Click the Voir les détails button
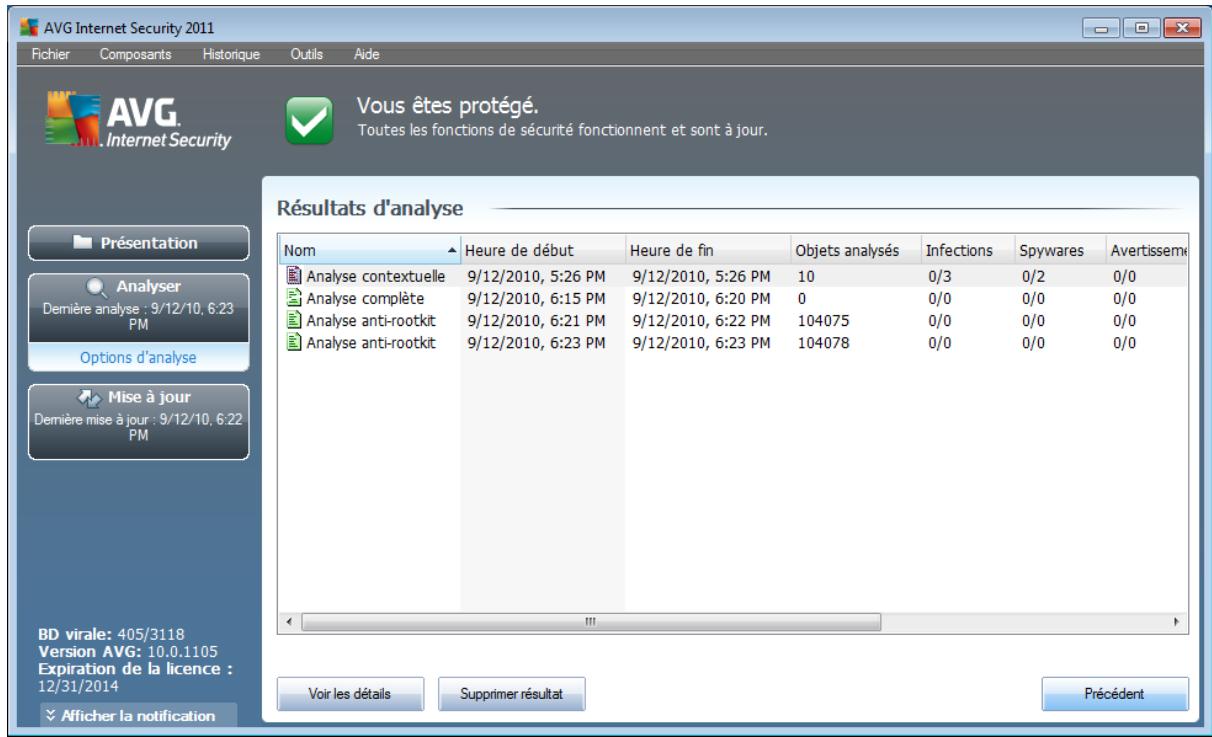The image size is (1212, 737). (349, 693)
